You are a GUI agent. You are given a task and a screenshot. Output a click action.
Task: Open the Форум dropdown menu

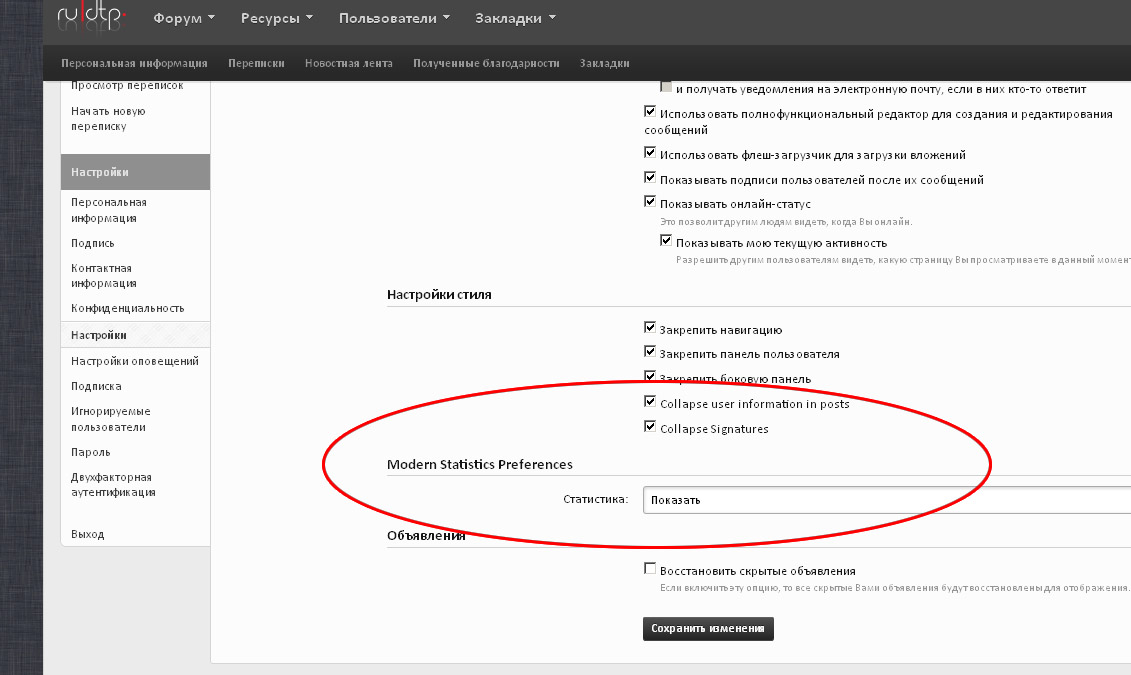coord(184,18)
